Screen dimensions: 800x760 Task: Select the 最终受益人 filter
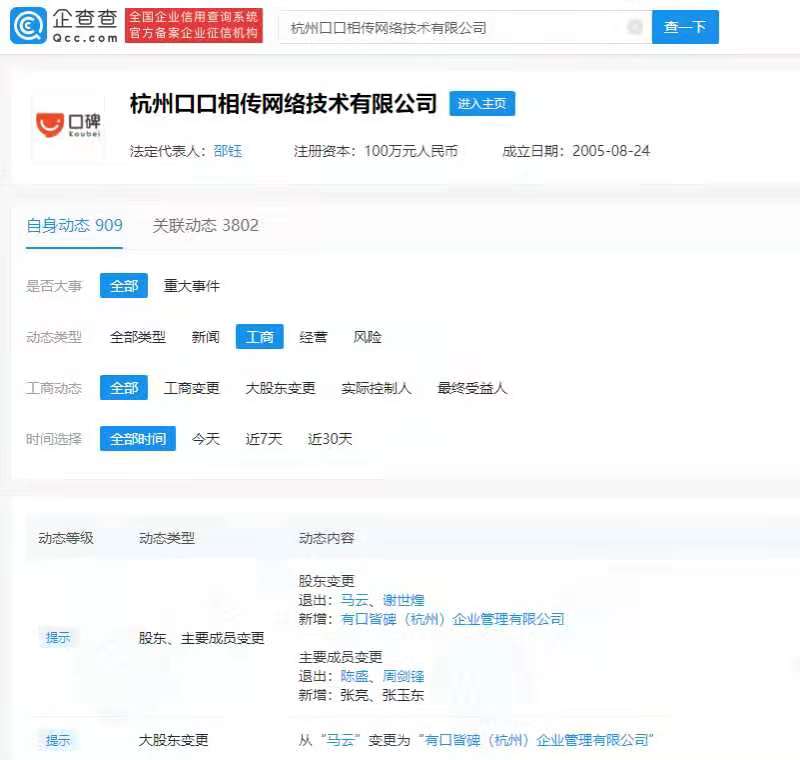(x=472, y=388)
